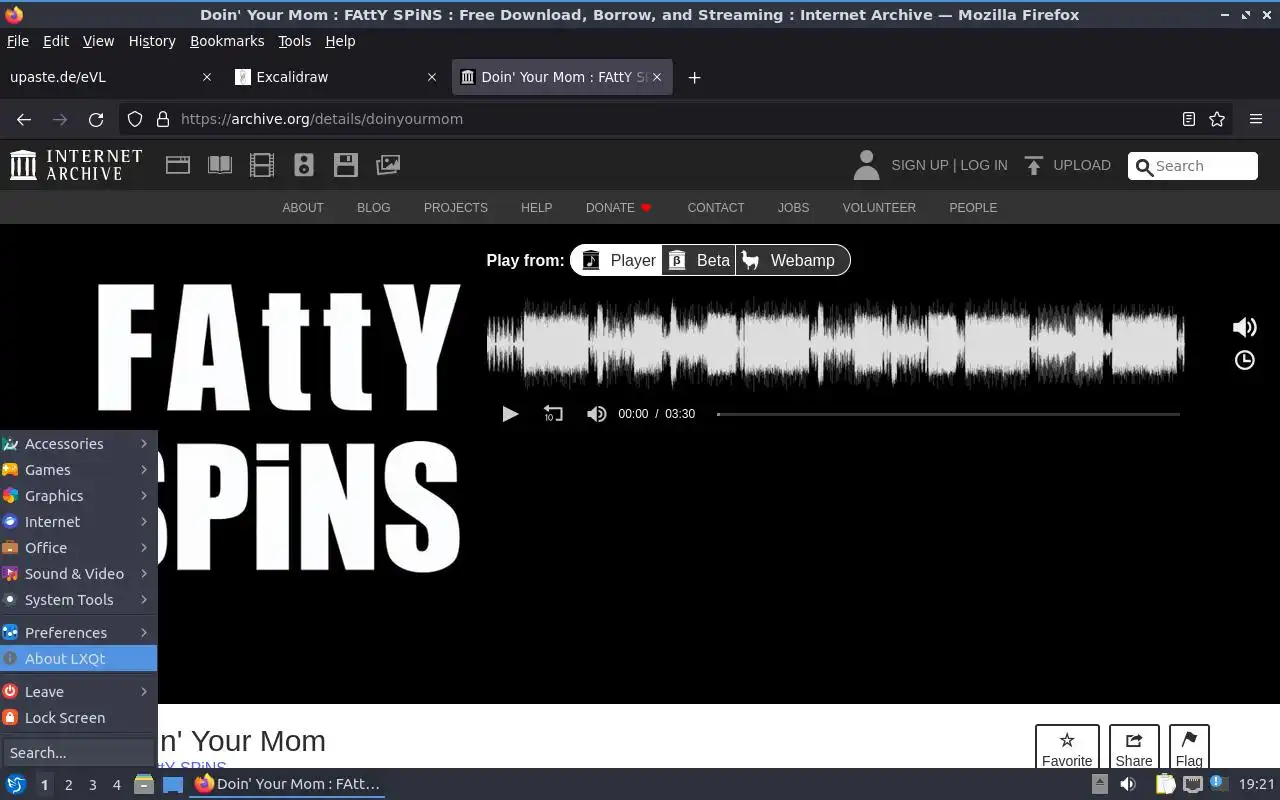The image size is (1280, 800).
Task: Expand the Accessories submenu
Action: [78, 444]
